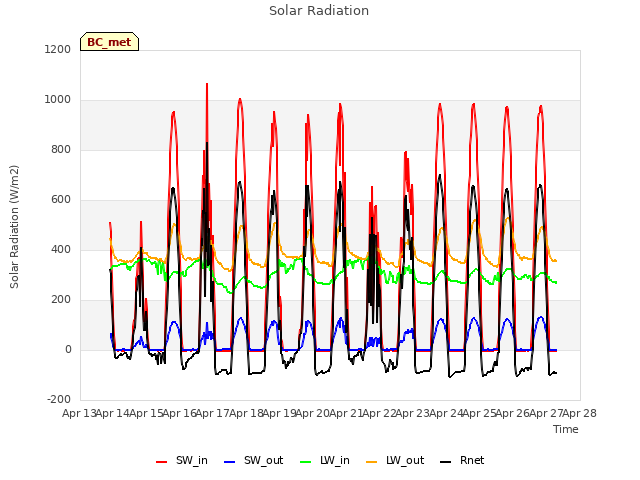Click the Solar Radiation chart title
This screenshot has width=640, height=480.
(319, 11)
